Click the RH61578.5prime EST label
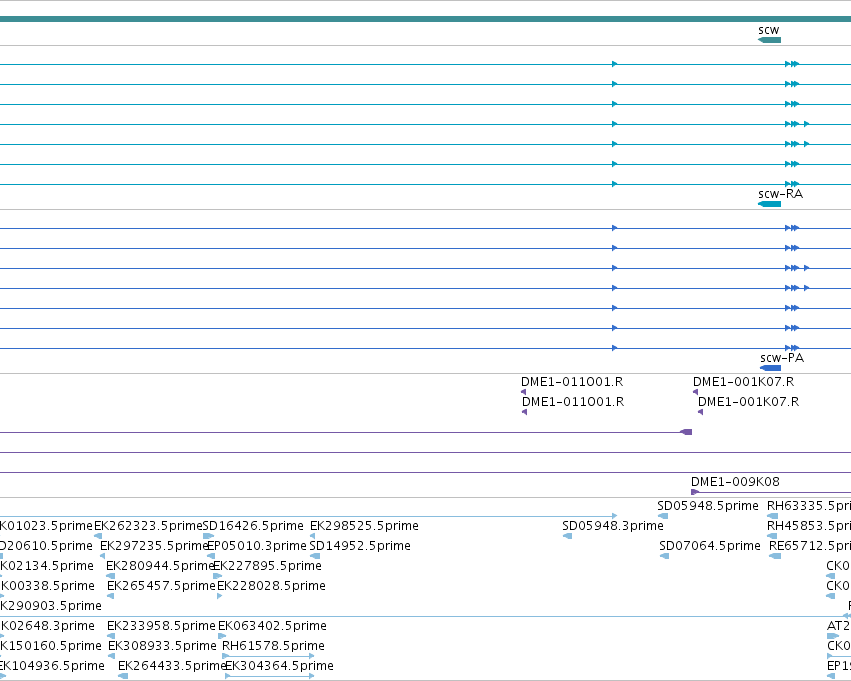Image resolution: width=851 pixels, height=681 pixels. [274, 646]
